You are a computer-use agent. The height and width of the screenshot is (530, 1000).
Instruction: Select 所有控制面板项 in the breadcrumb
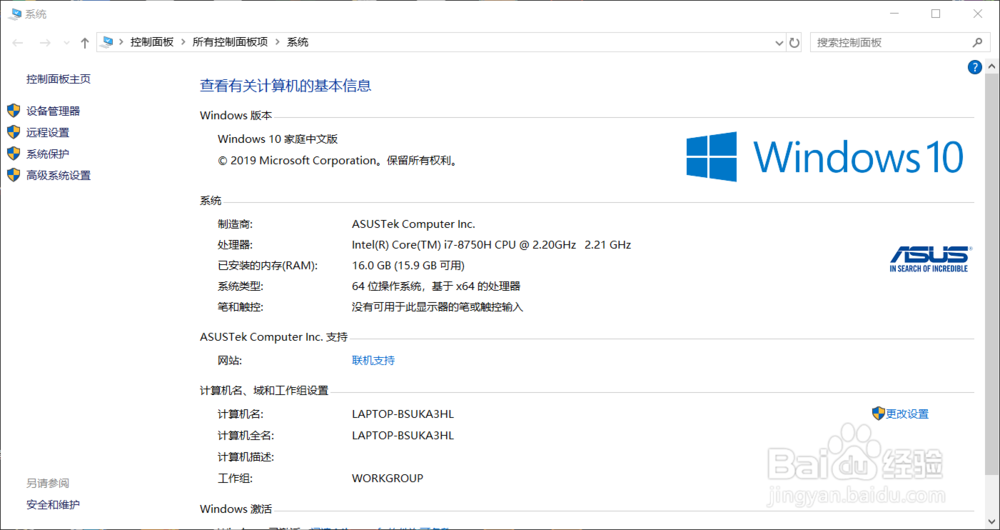click(230, 42)
